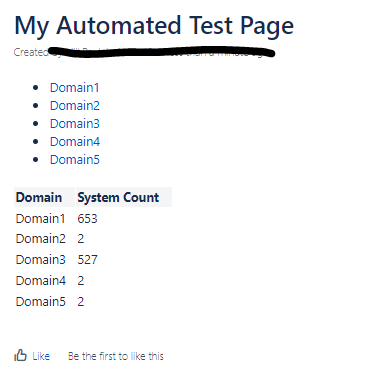Open the Domain2 link

click(75, 106)
